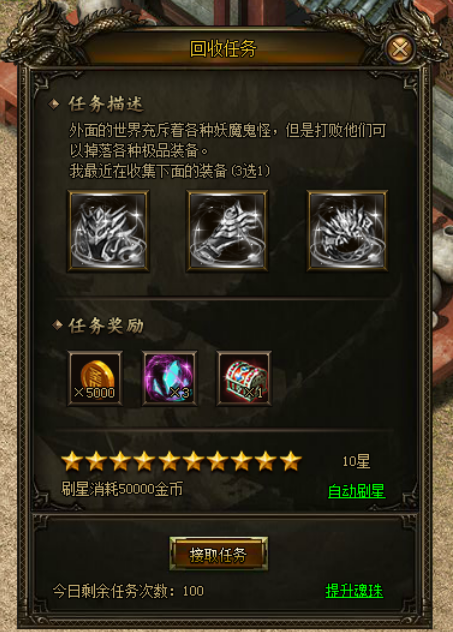The width and height of the screenshot is (453, 632).
Task: Click the treasure chest ×1 reward
Action: (244, 378)
